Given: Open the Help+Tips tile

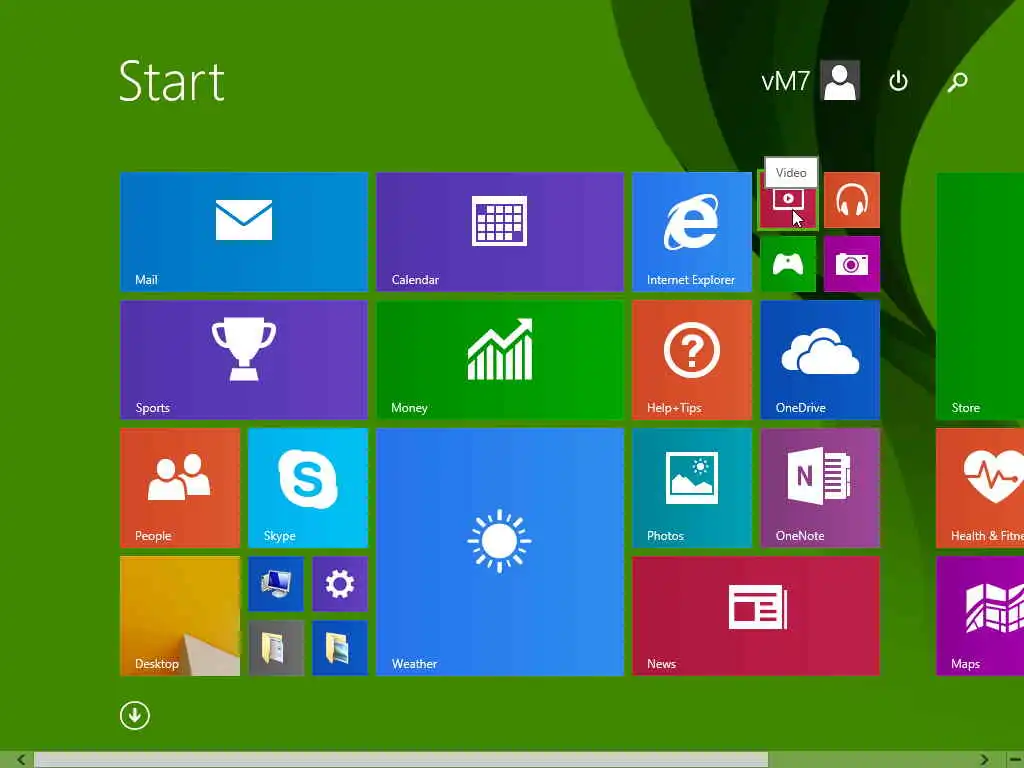Looking at the screenshot, I should pyautogui.click(x=692, y=360).
